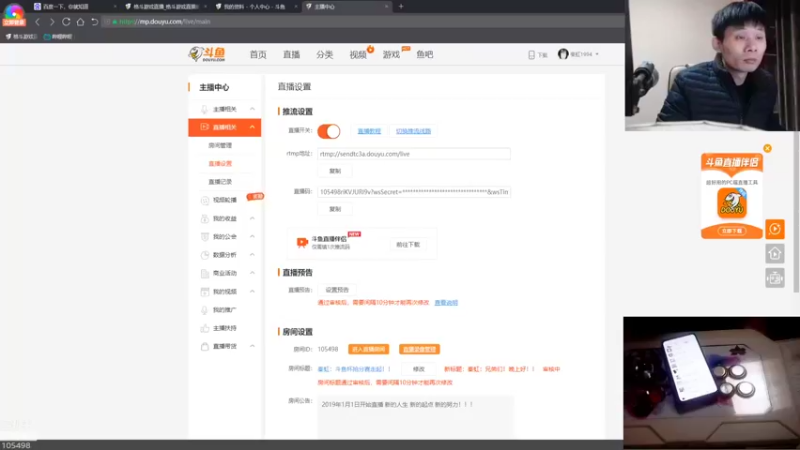Copy the stream key with 复制 button
Image resolution: width=800 pixels, height=450 pixels.
(335, 209)
